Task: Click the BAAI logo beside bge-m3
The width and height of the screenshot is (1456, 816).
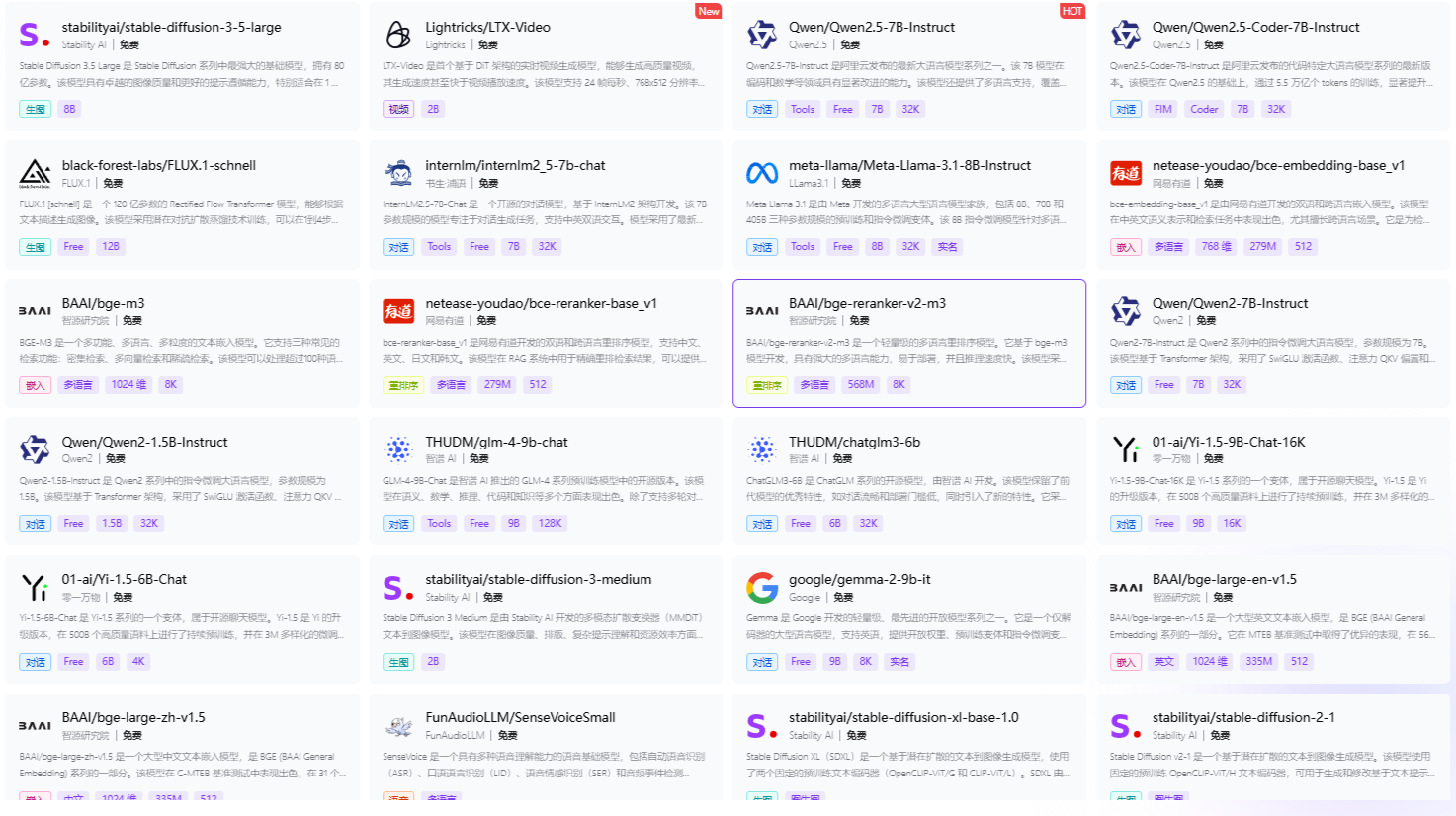Action: (35, 311)
